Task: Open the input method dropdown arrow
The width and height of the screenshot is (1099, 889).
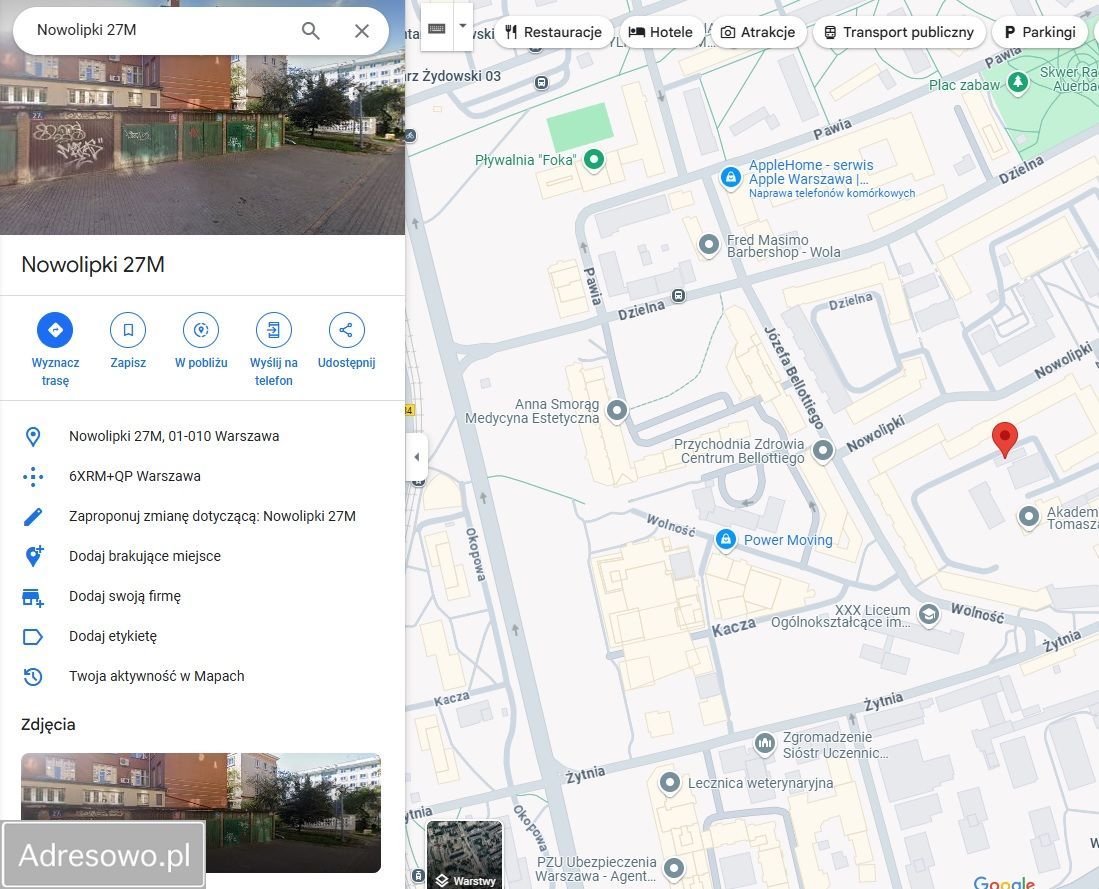Action: 461,27
